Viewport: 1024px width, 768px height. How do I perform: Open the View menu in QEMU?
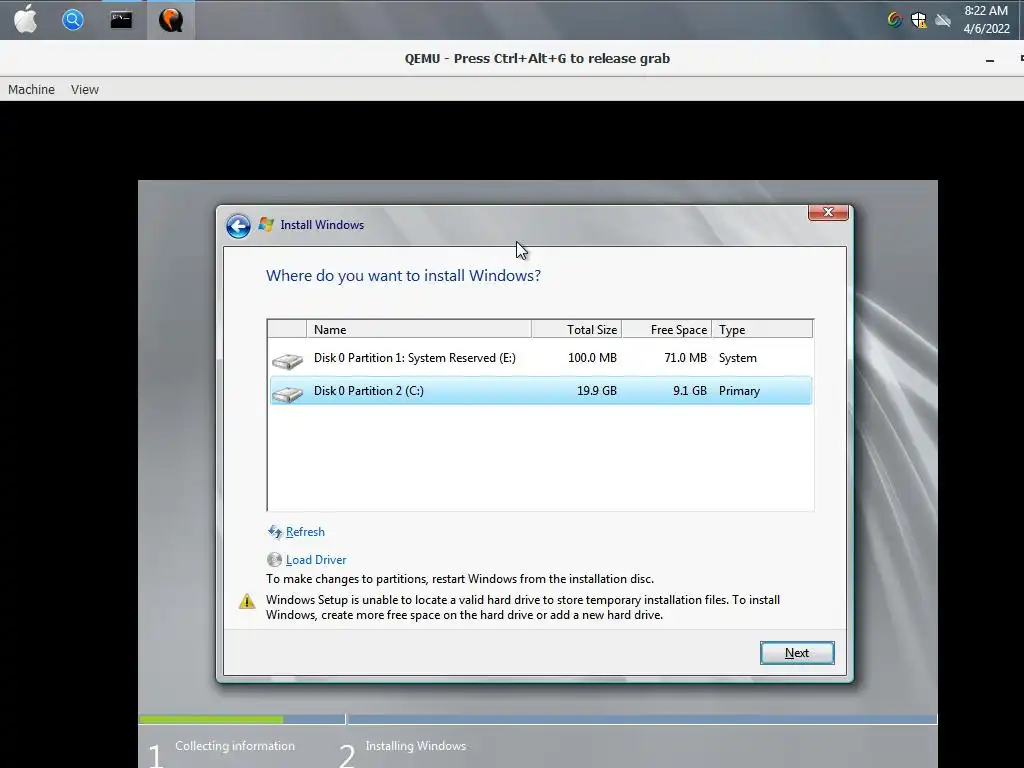pyautogui.click(x=85, y=89)
